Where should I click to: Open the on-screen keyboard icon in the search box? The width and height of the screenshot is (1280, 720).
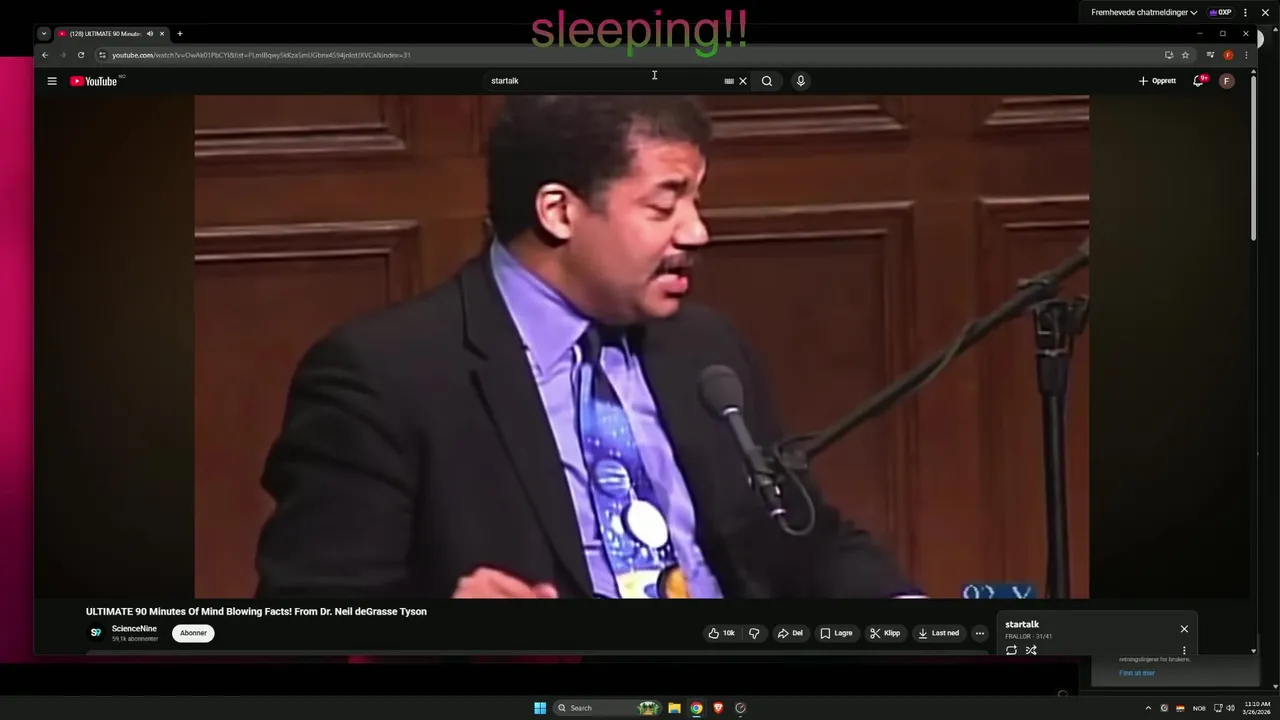729,81
